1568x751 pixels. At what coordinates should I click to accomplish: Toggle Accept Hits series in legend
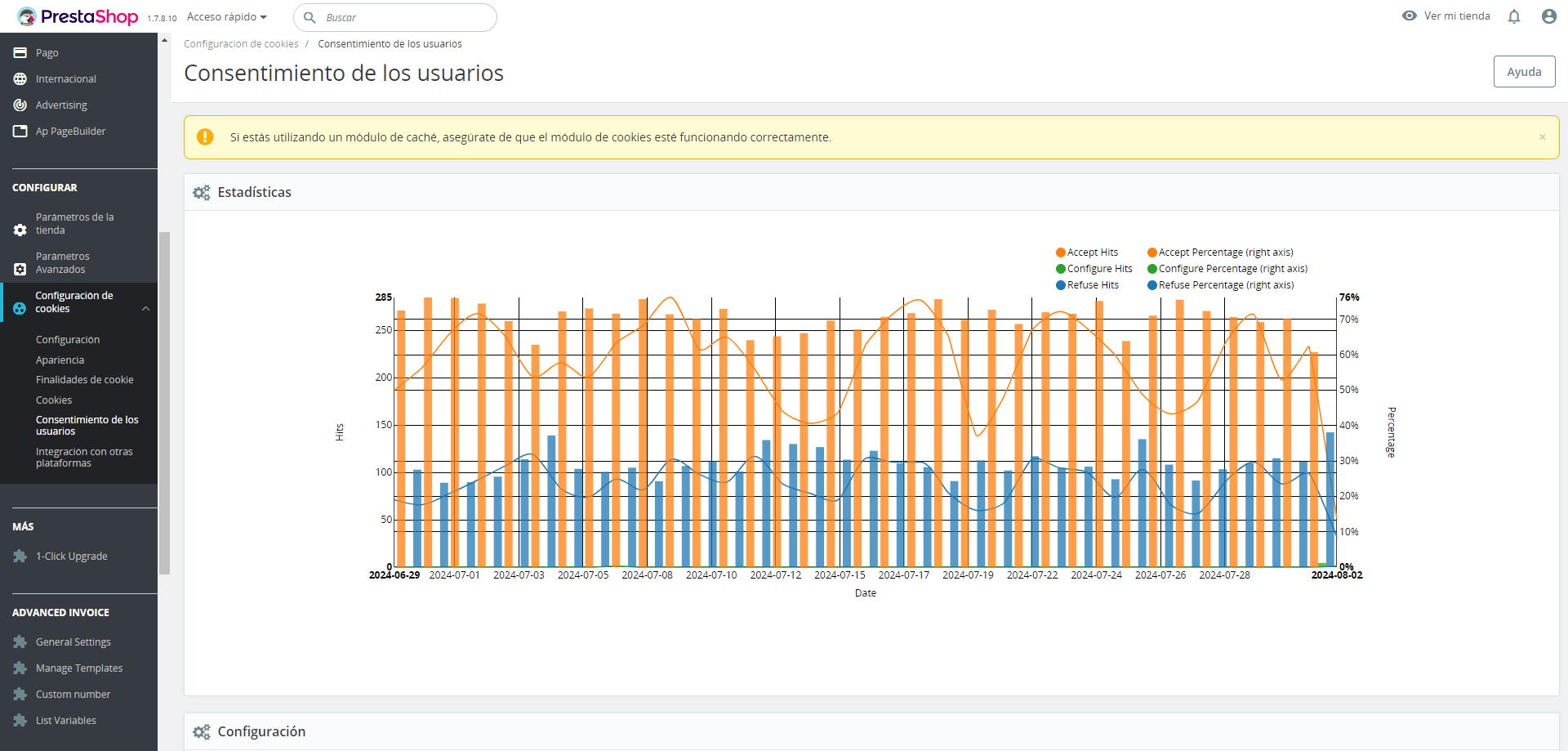coord(1087,253)
